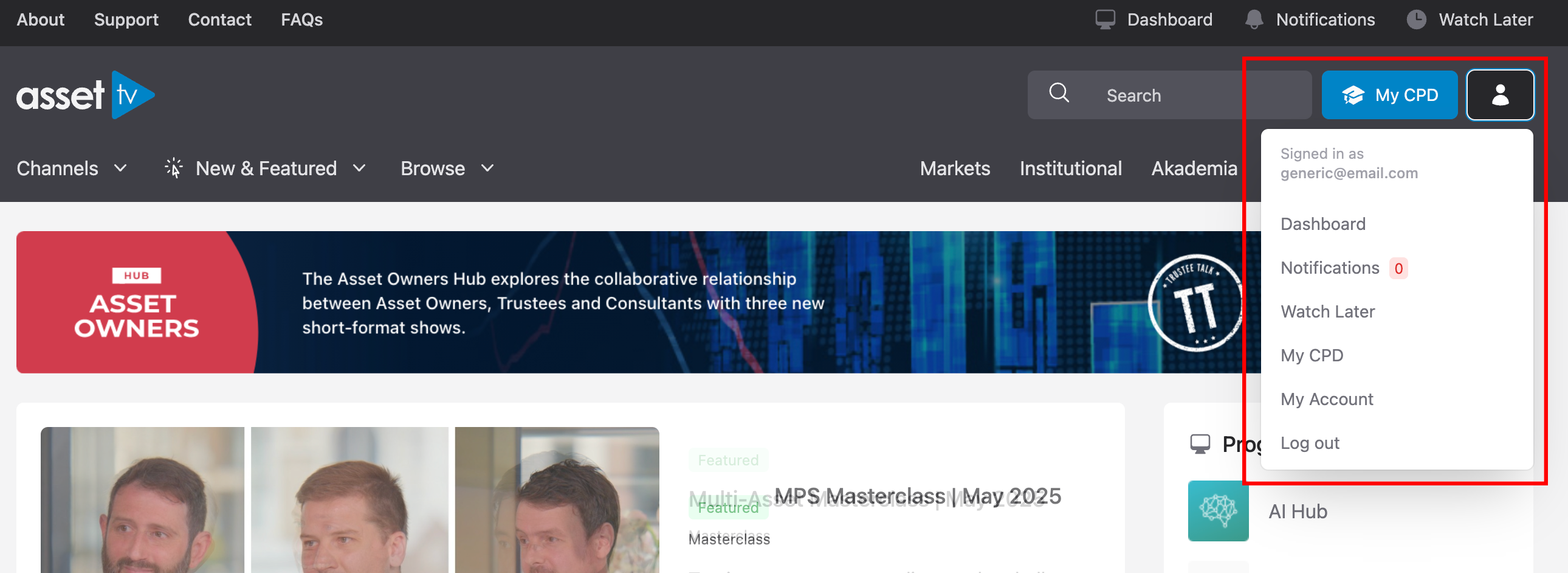Open the Institutional channel link

[x=1070, y=168]
